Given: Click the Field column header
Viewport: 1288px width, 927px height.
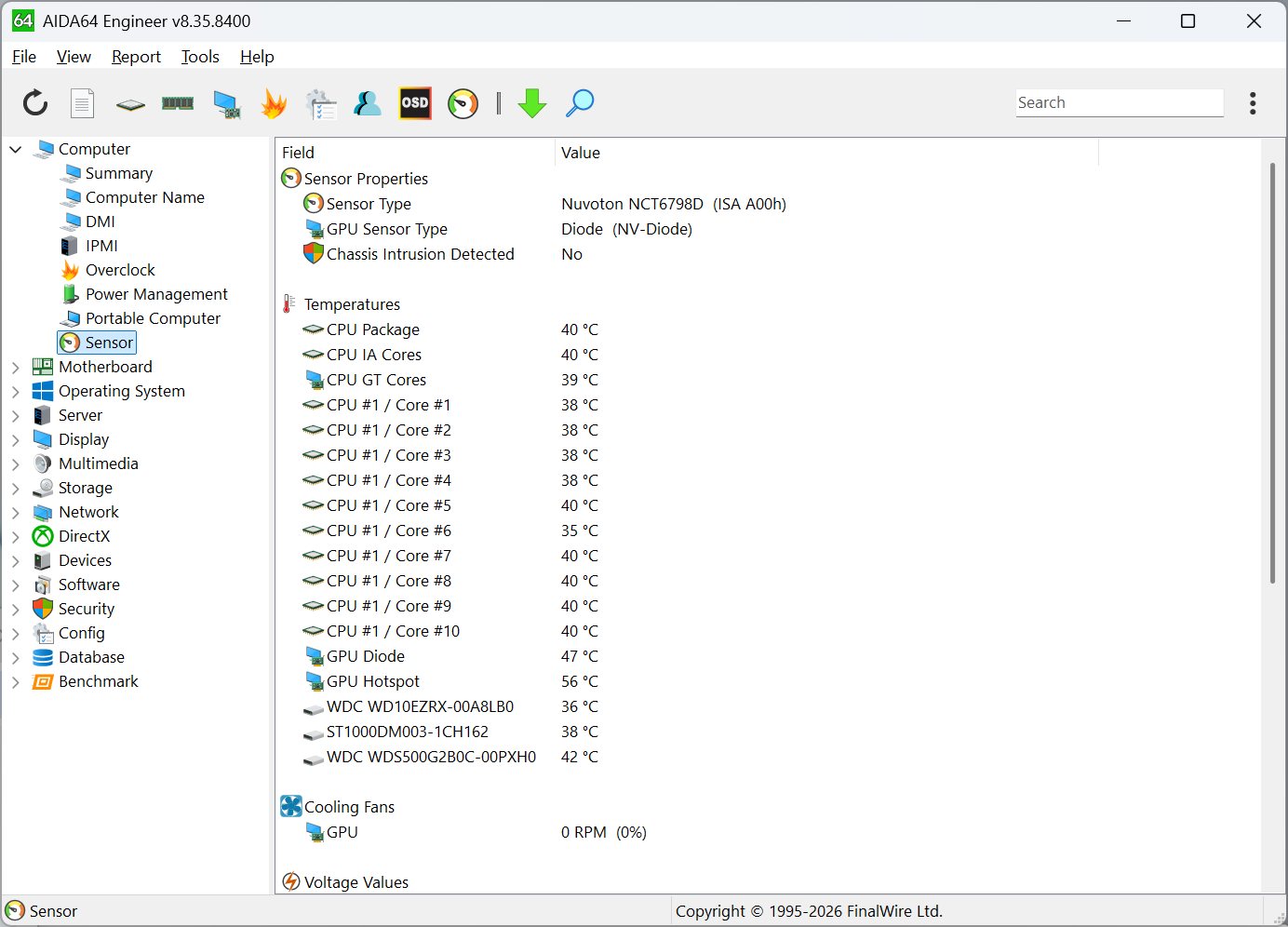Looking at the screenshot, I should pyautogui.click(x=415, y=153).
